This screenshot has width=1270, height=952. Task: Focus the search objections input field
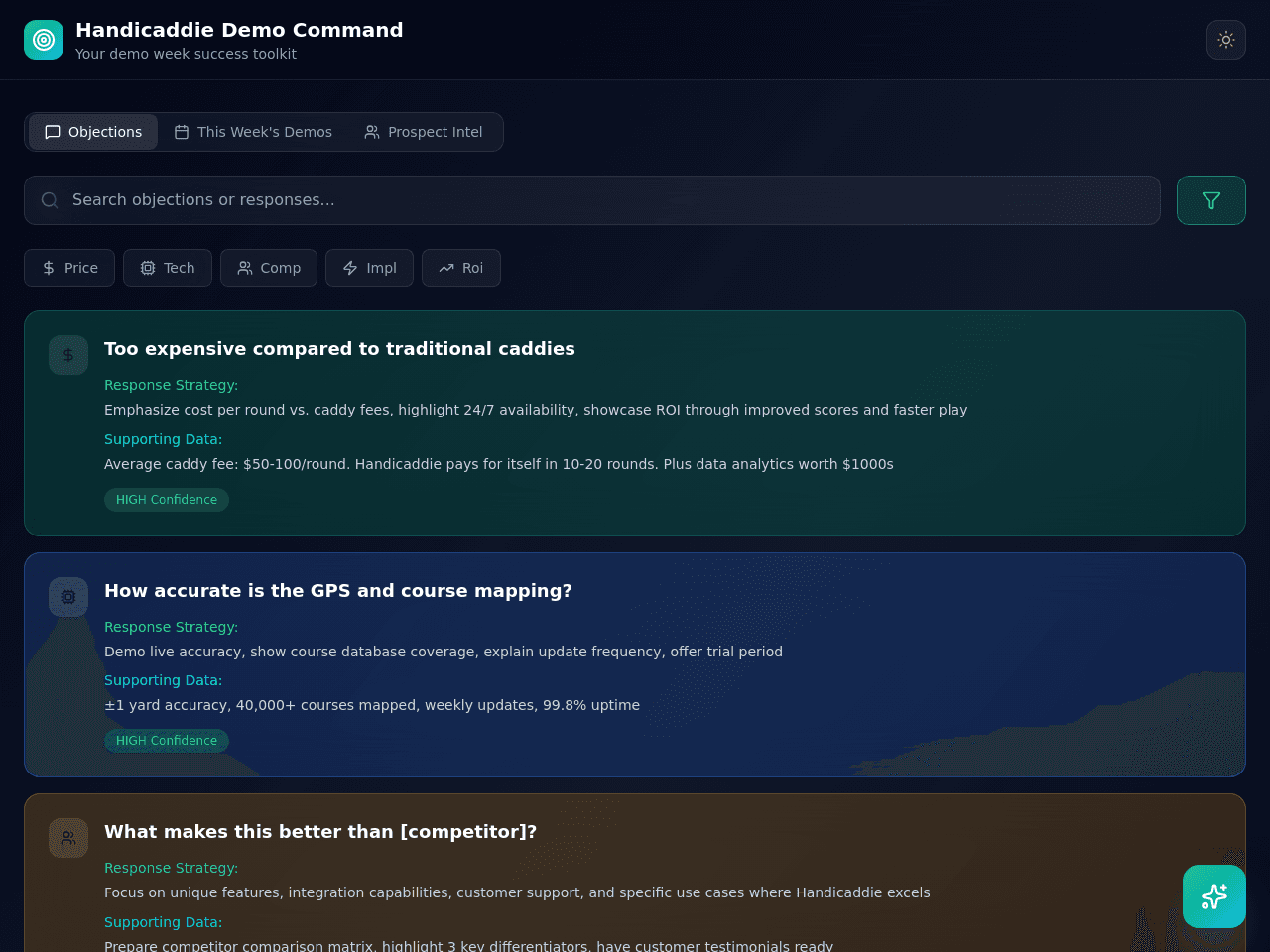(592, 200)
